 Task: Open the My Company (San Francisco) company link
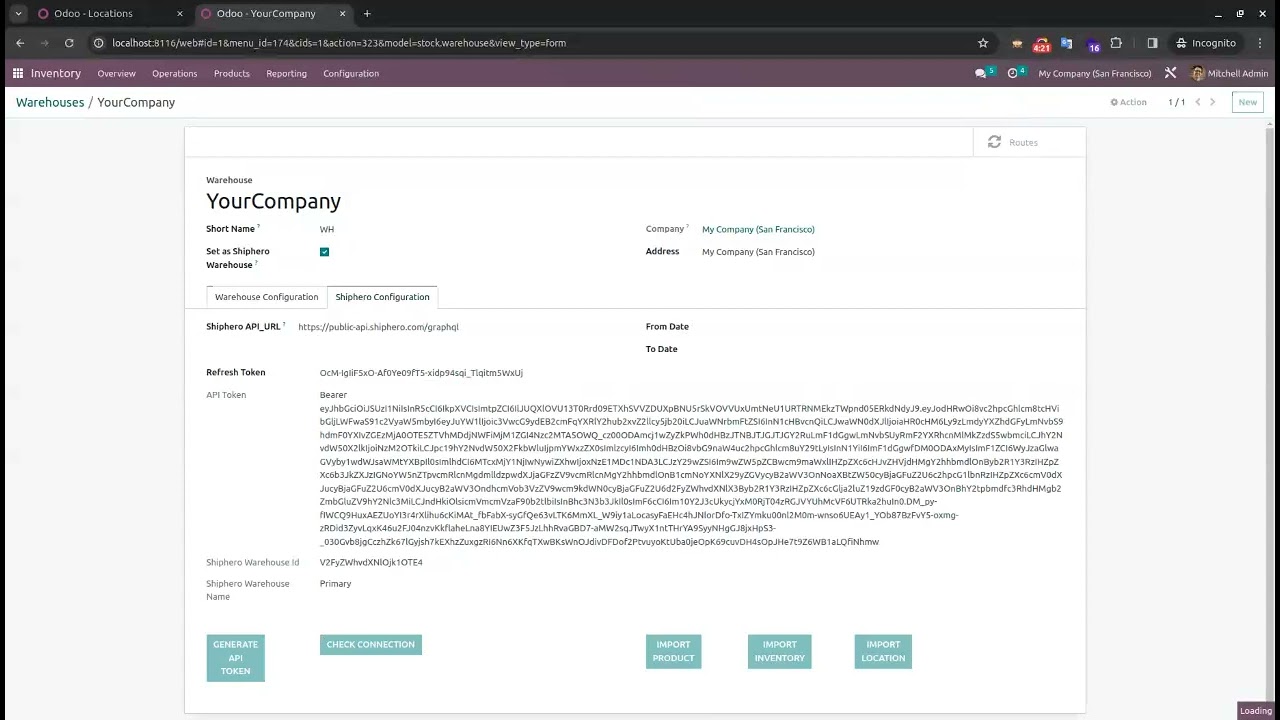pyautogui.click(x=758, y=229)
